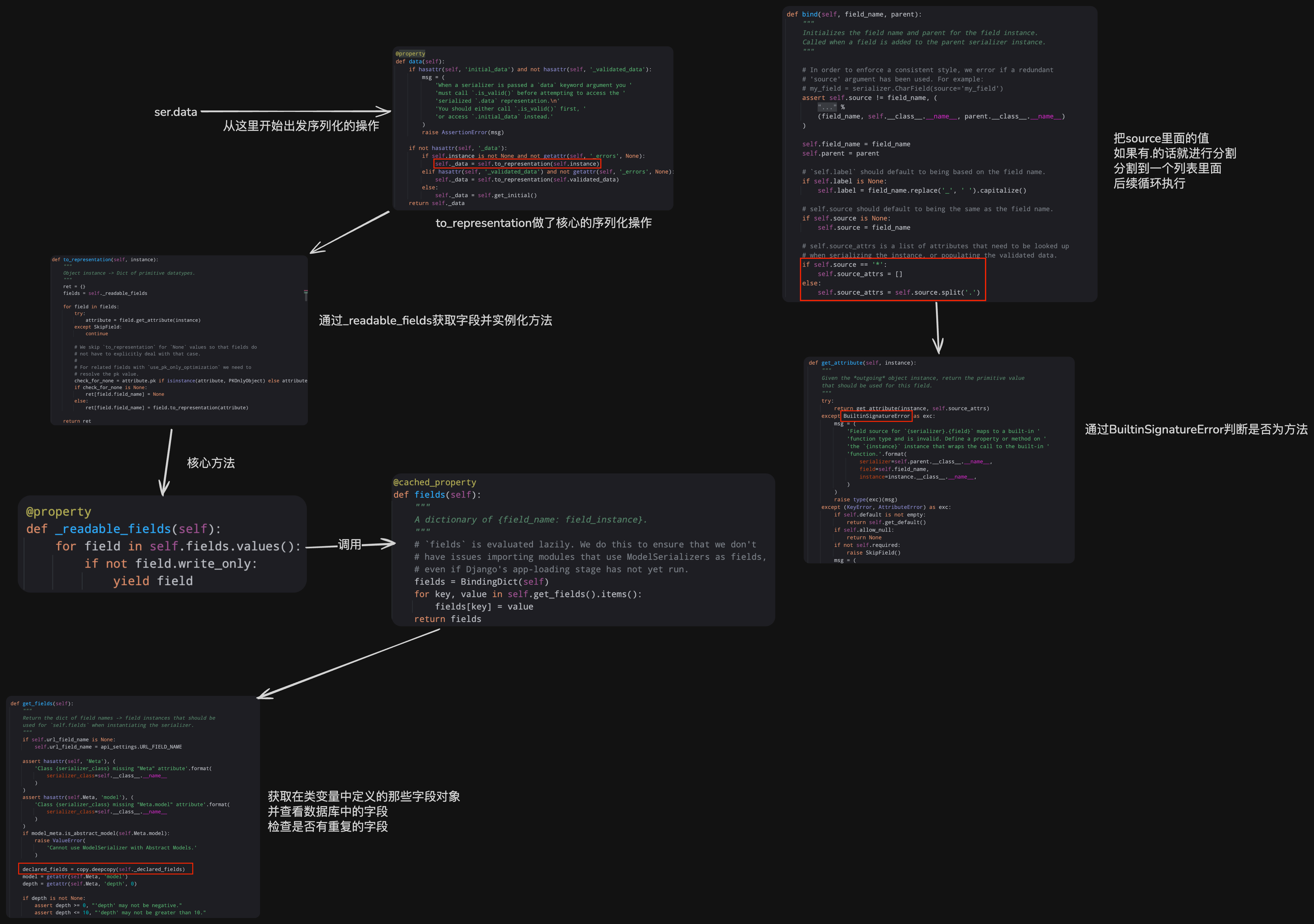Click the '核心方法' label
The height and width of the screenshot is (924, 1314).
coord(211,463)
